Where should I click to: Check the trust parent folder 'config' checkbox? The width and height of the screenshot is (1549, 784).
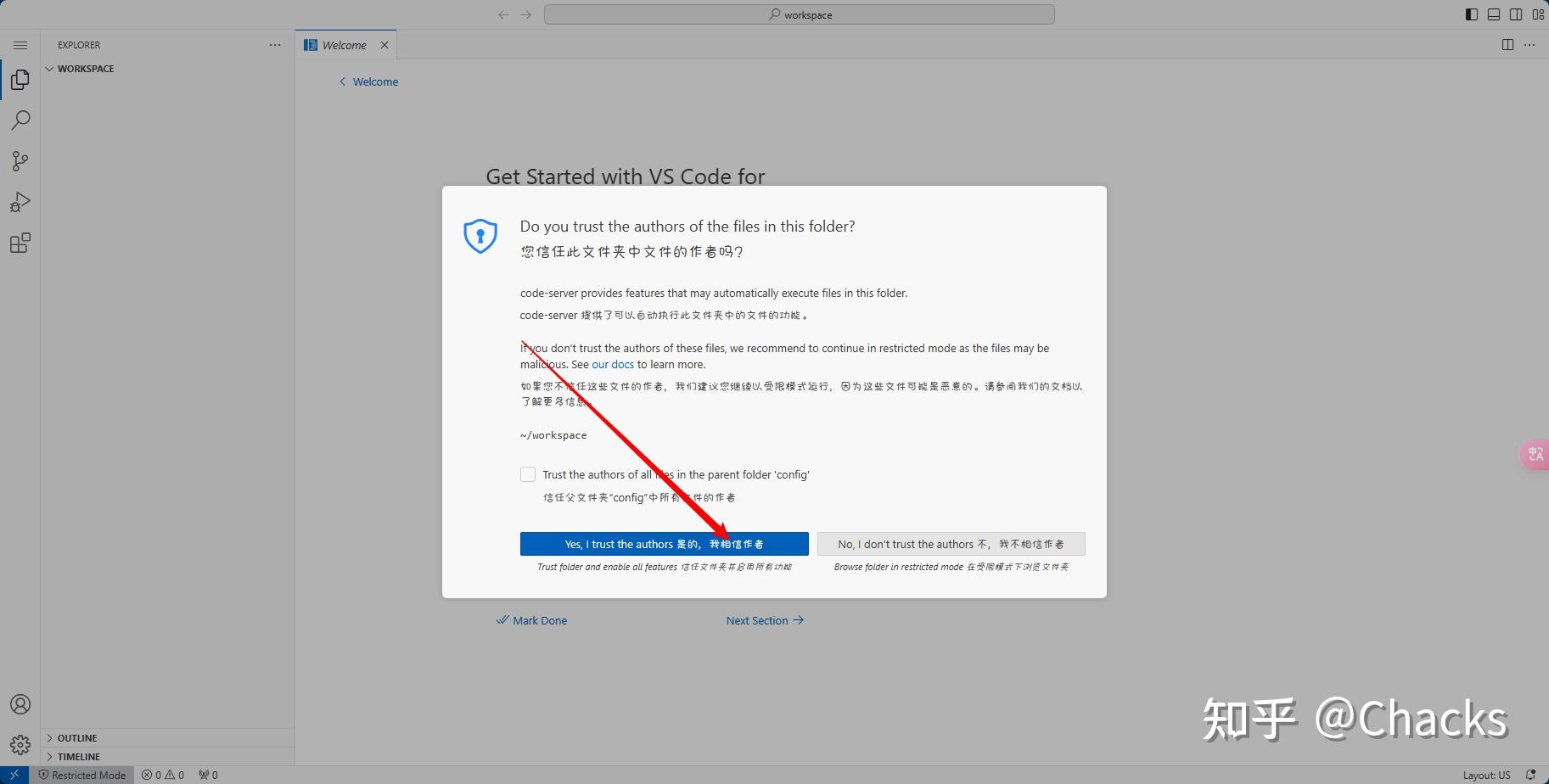pos(527,474)
